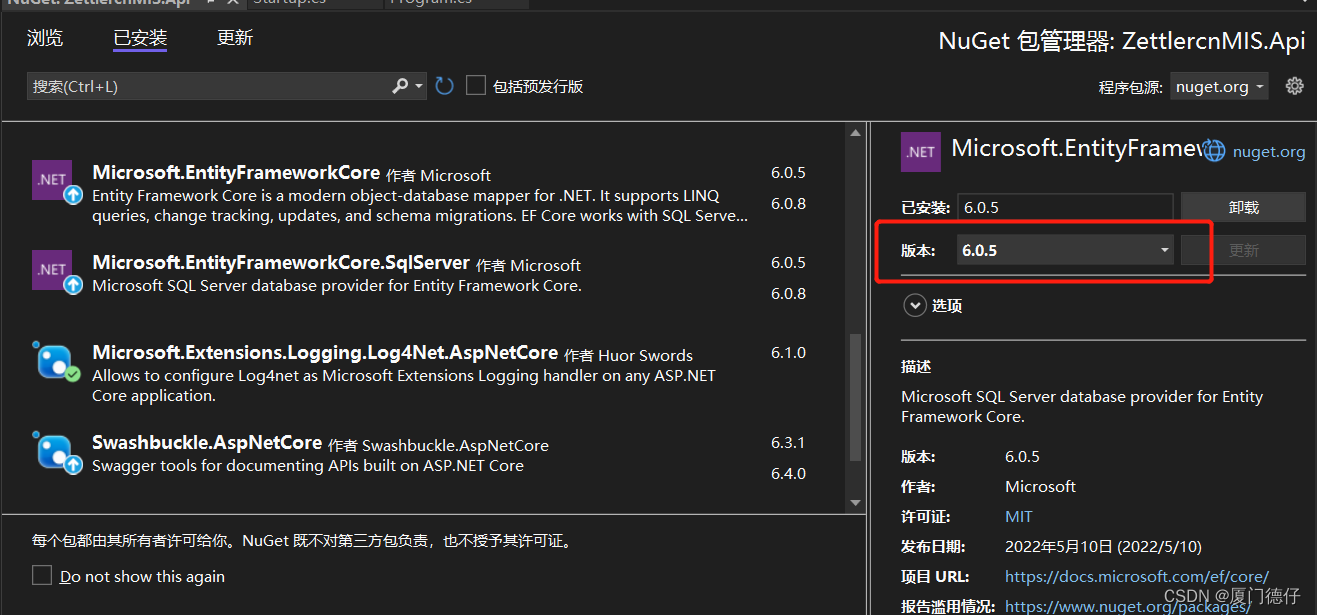Select Microsoft.EntityFrameworkCore package name
The height and width of the screenshot is (615, 1317).
(x=236, y=172)
